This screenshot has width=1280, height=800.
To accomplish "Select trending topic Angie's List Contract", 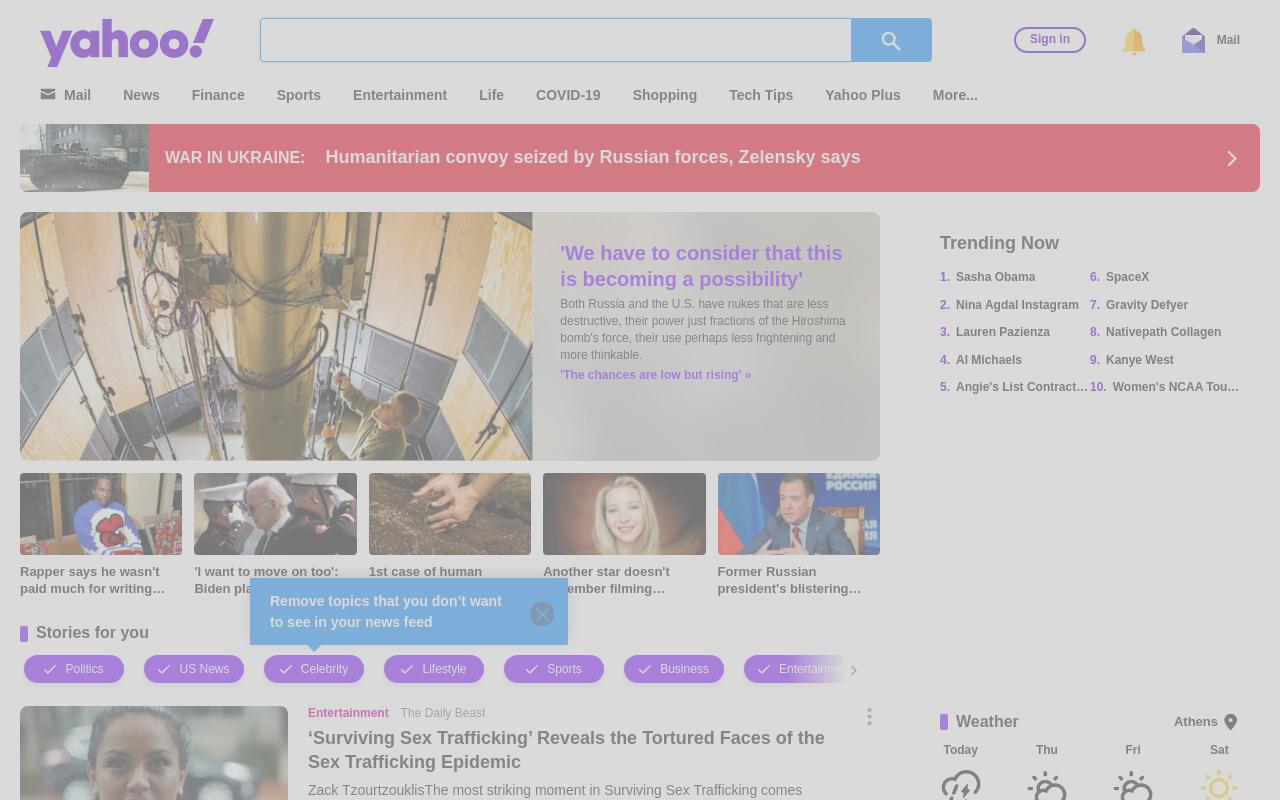I will pyautogui.click(x=1021, y=387).
